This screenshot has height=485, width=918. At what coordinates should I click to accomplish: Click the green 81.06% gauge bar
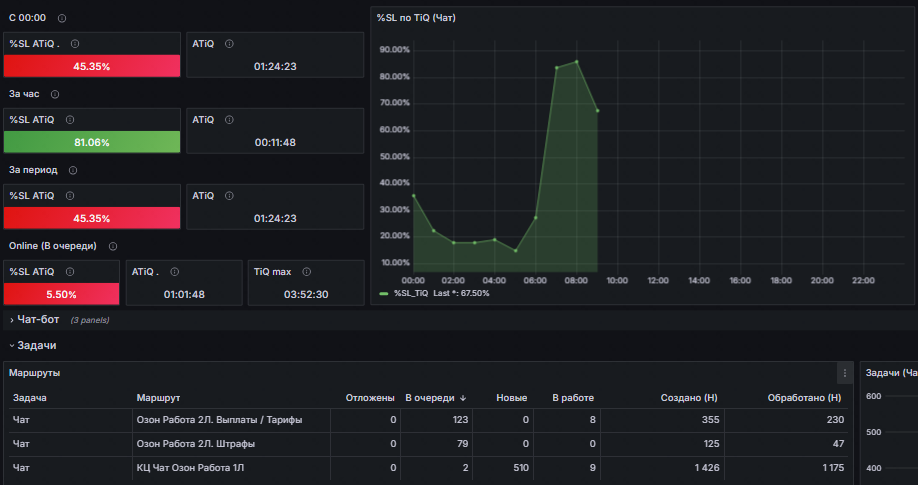click(92, 142)
